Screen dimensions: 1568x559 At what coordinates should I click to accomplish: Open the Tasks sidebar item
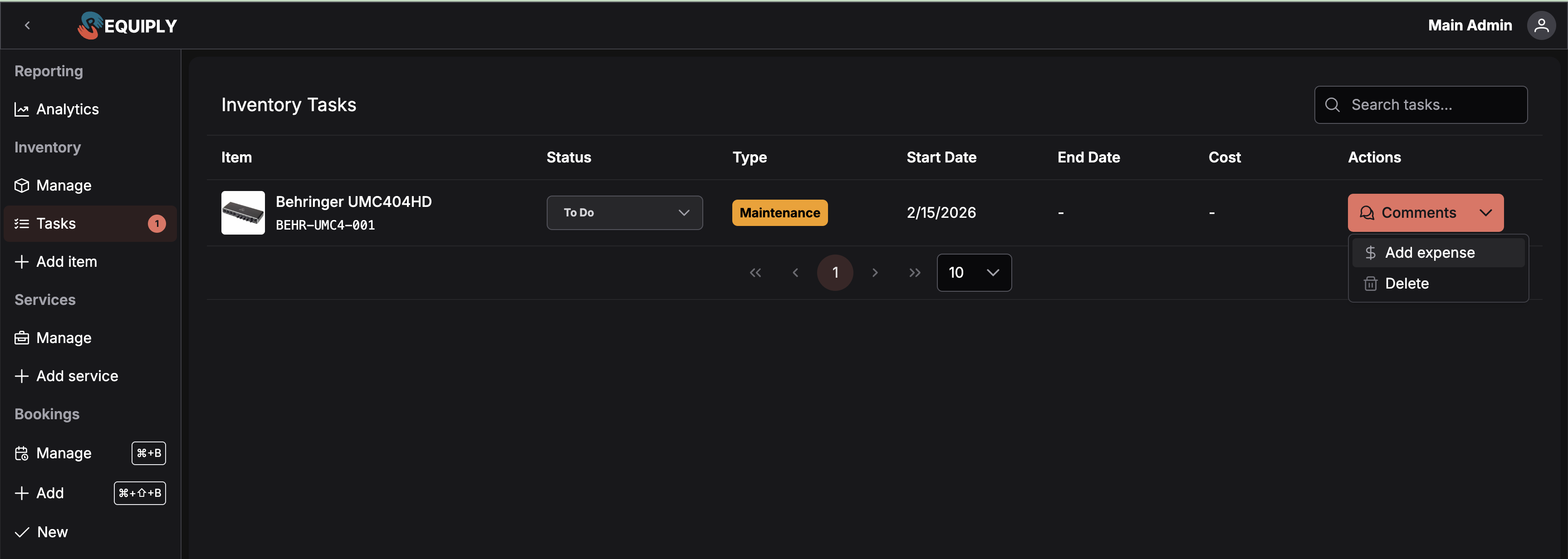(56, 224)
